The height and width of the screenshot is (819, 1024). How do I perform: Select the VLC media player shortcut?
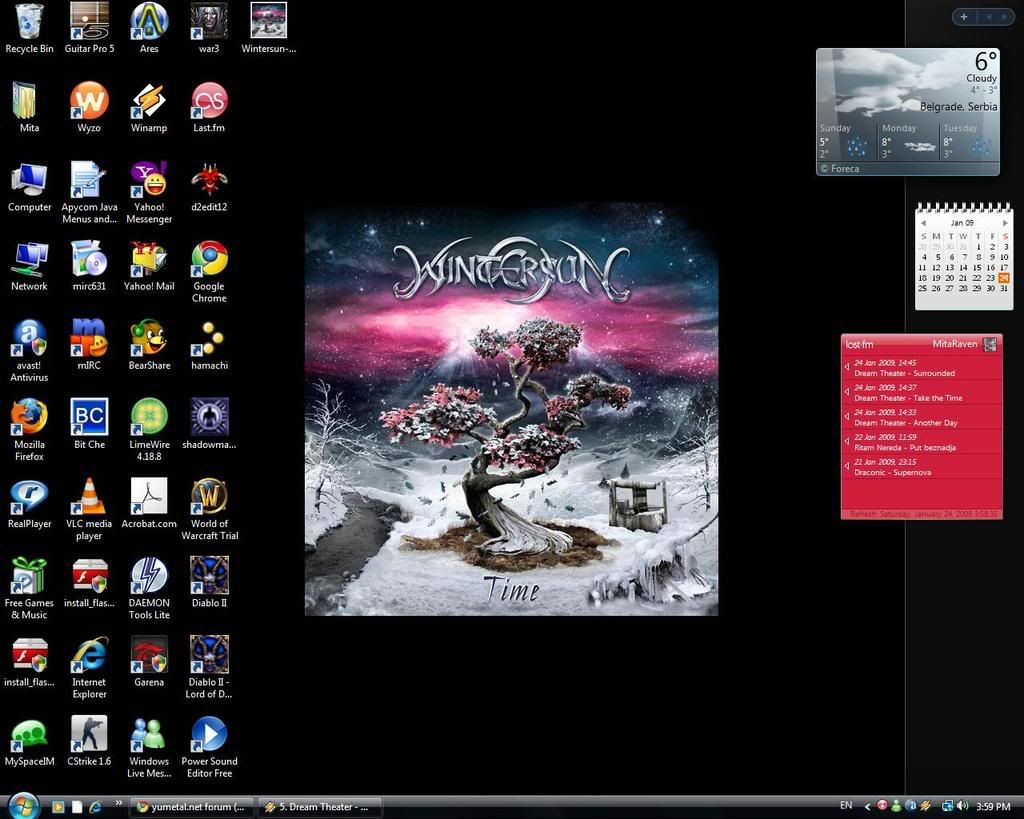click(x=89, y=497)
